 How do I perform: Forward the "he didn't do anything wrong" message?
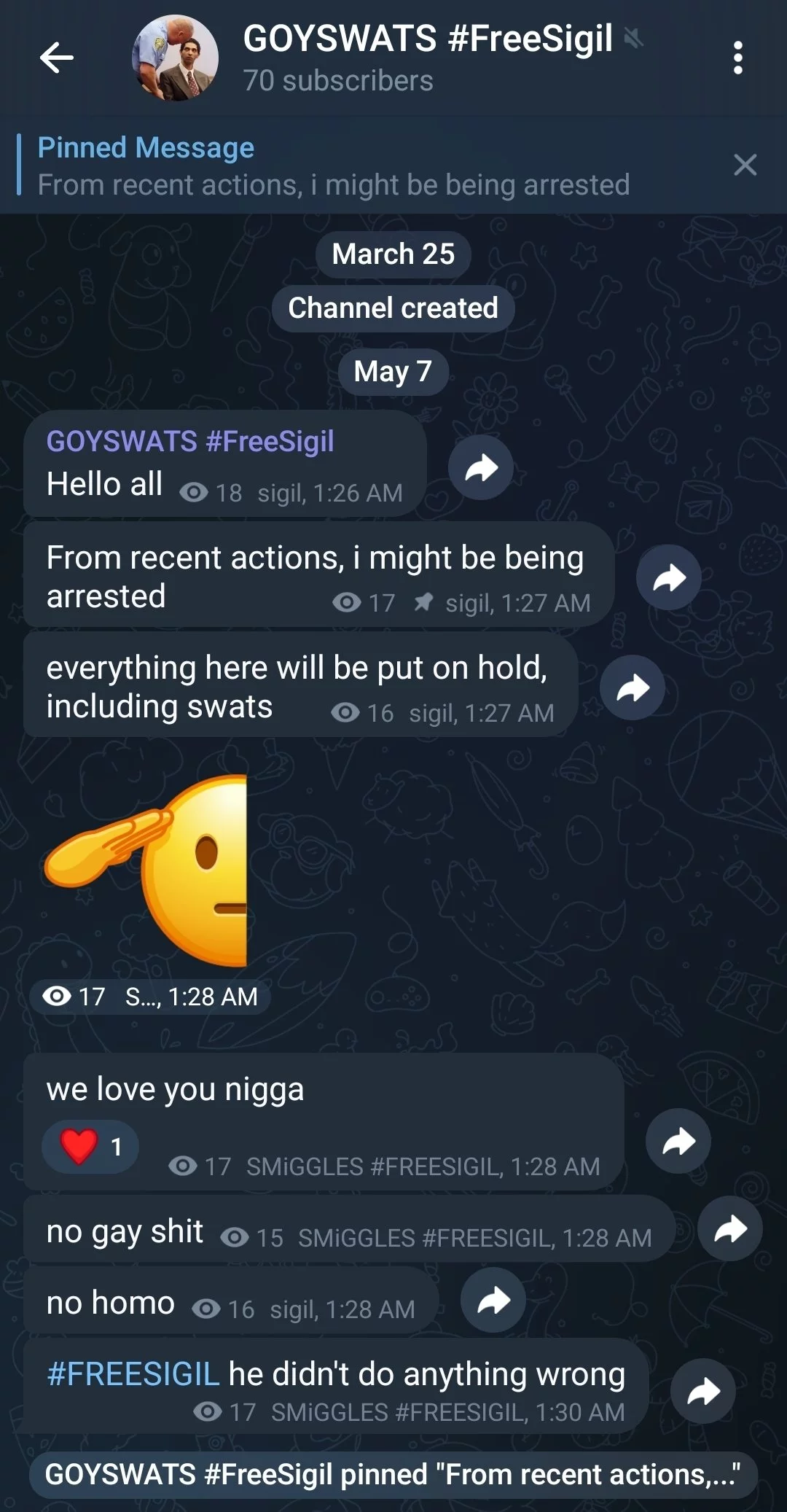[x=703, y=1391]
